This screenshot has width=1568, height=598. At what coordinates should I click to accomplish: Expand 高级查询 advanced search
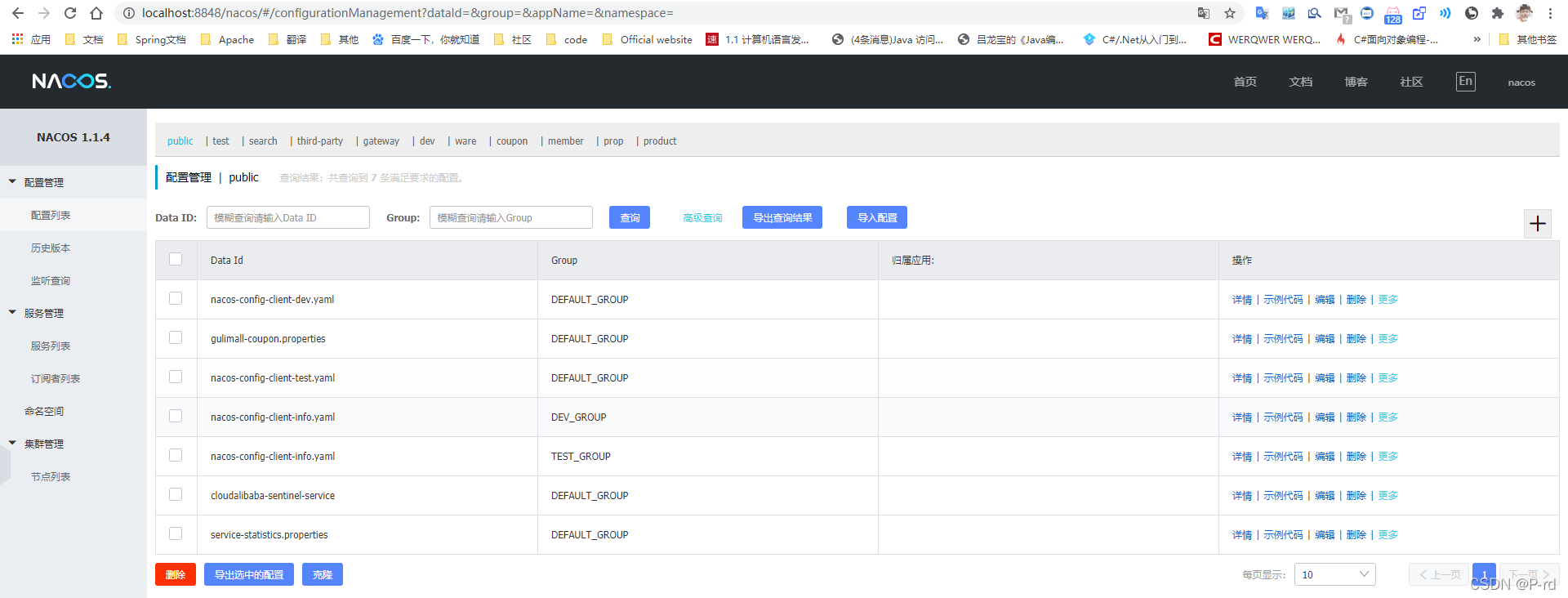point(702,218)
